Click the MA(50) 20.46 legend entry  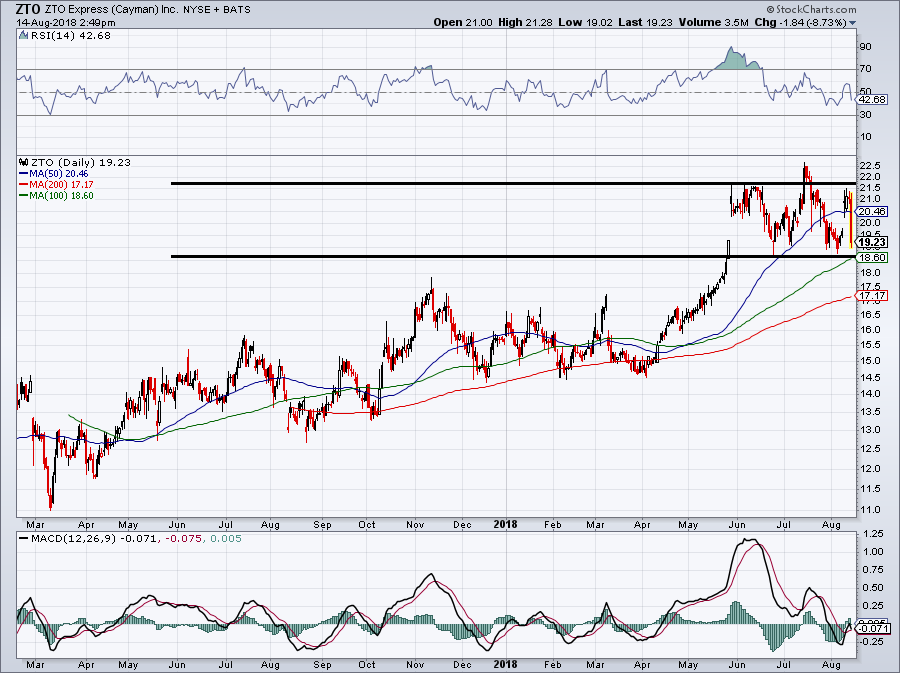tap(53, 173)
